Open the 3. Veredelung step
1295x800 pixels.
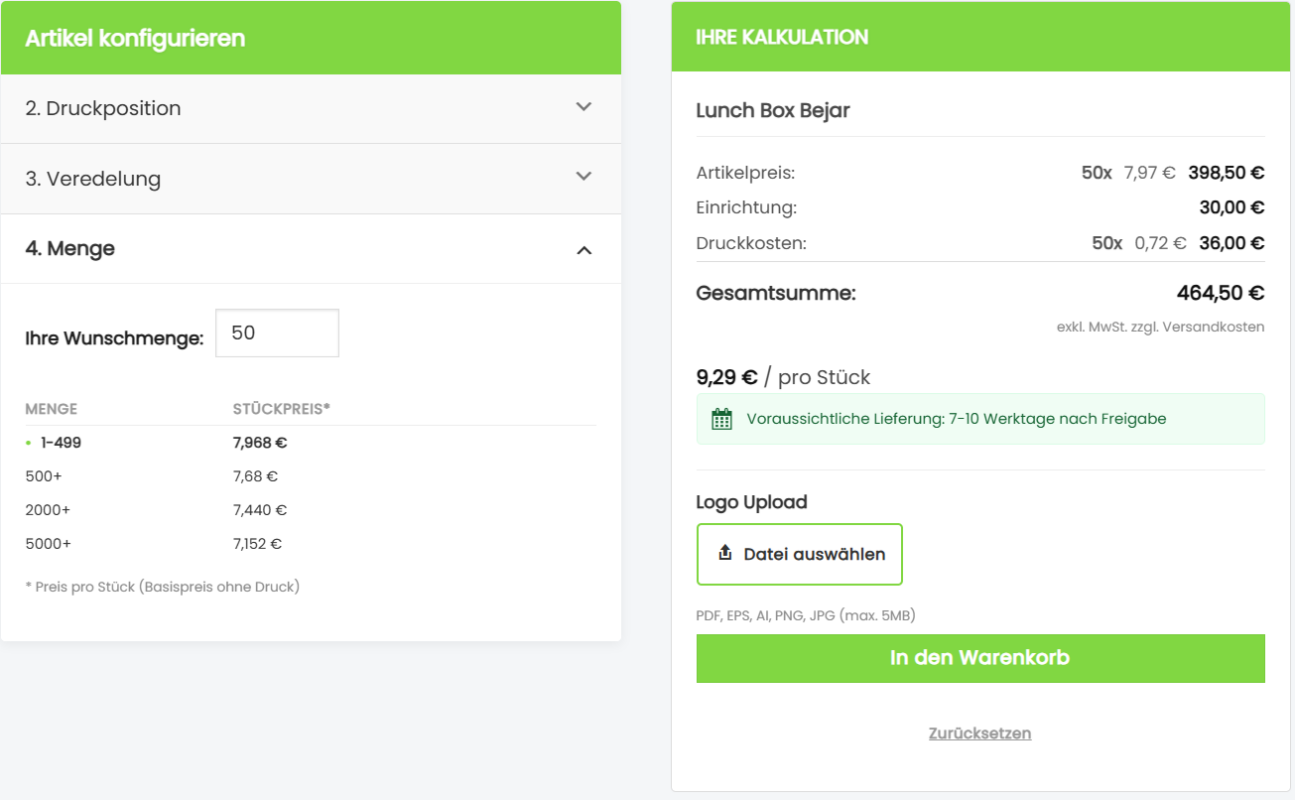(93, 179)
